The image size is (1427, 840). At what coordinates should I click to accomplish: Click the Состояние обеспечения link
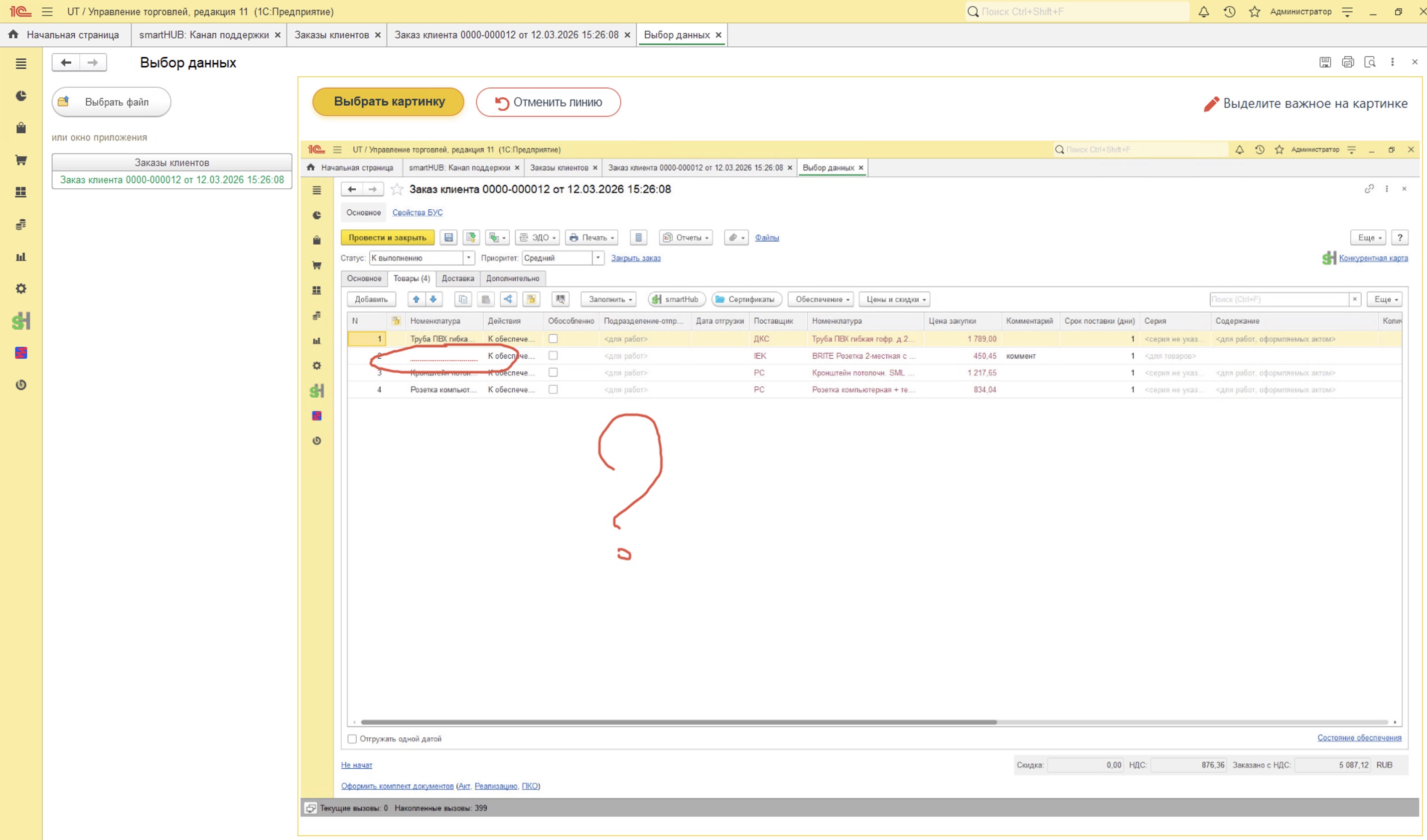point(1359,737)
